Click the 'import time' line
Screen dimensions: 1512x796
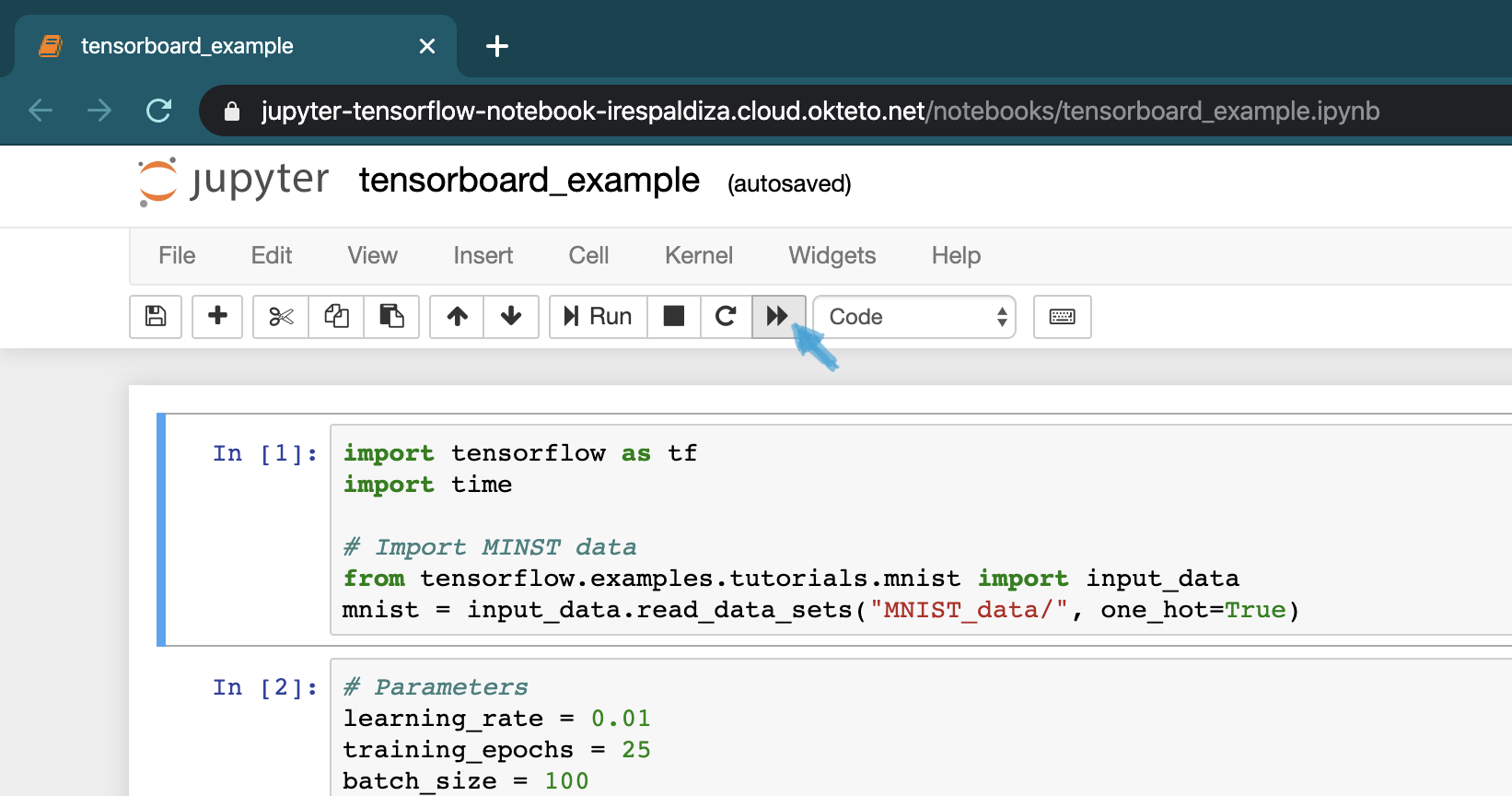pyautogui.click(x=428, y=485)
